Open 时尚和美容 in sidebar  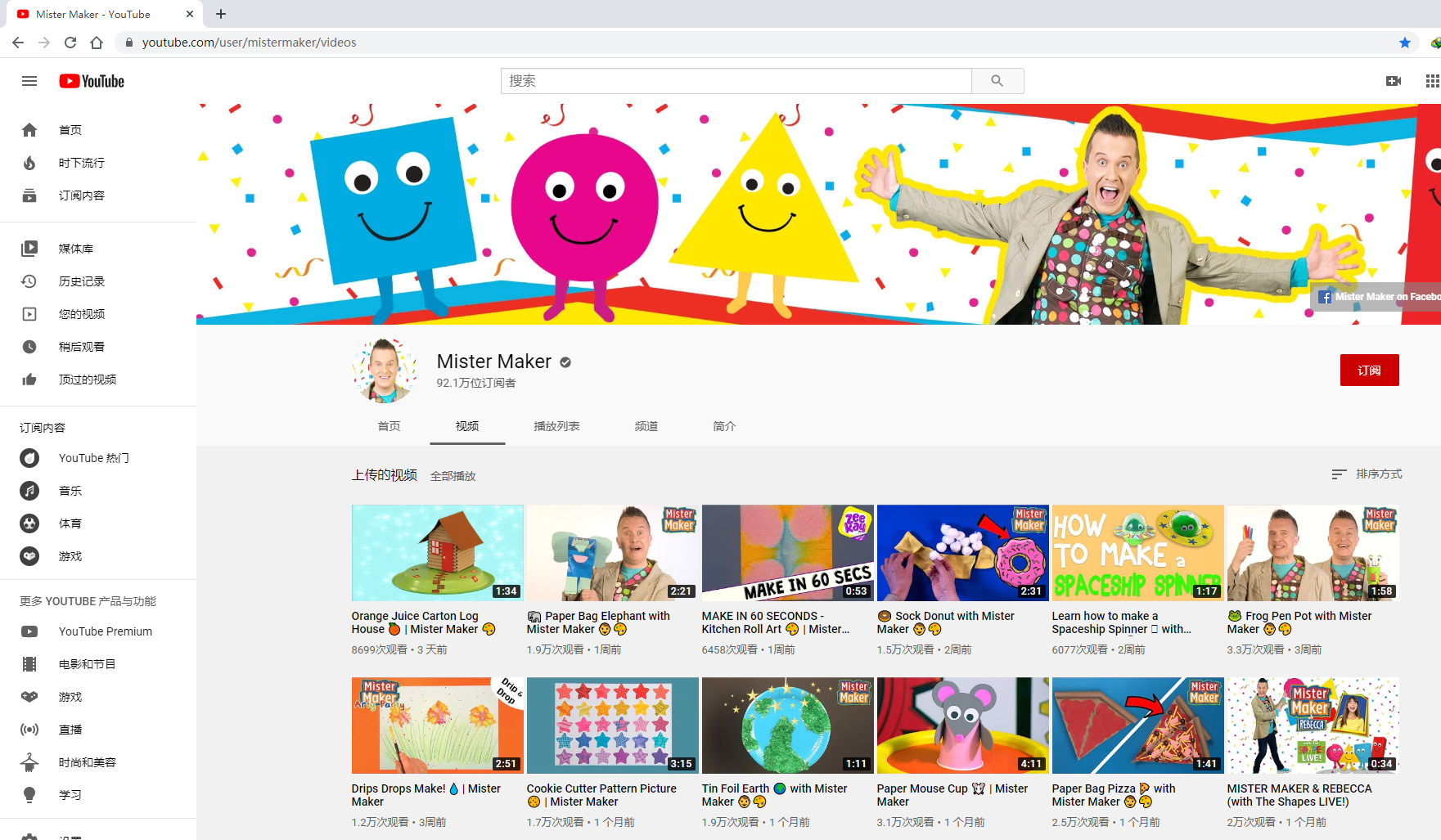(x=98, y=762)
